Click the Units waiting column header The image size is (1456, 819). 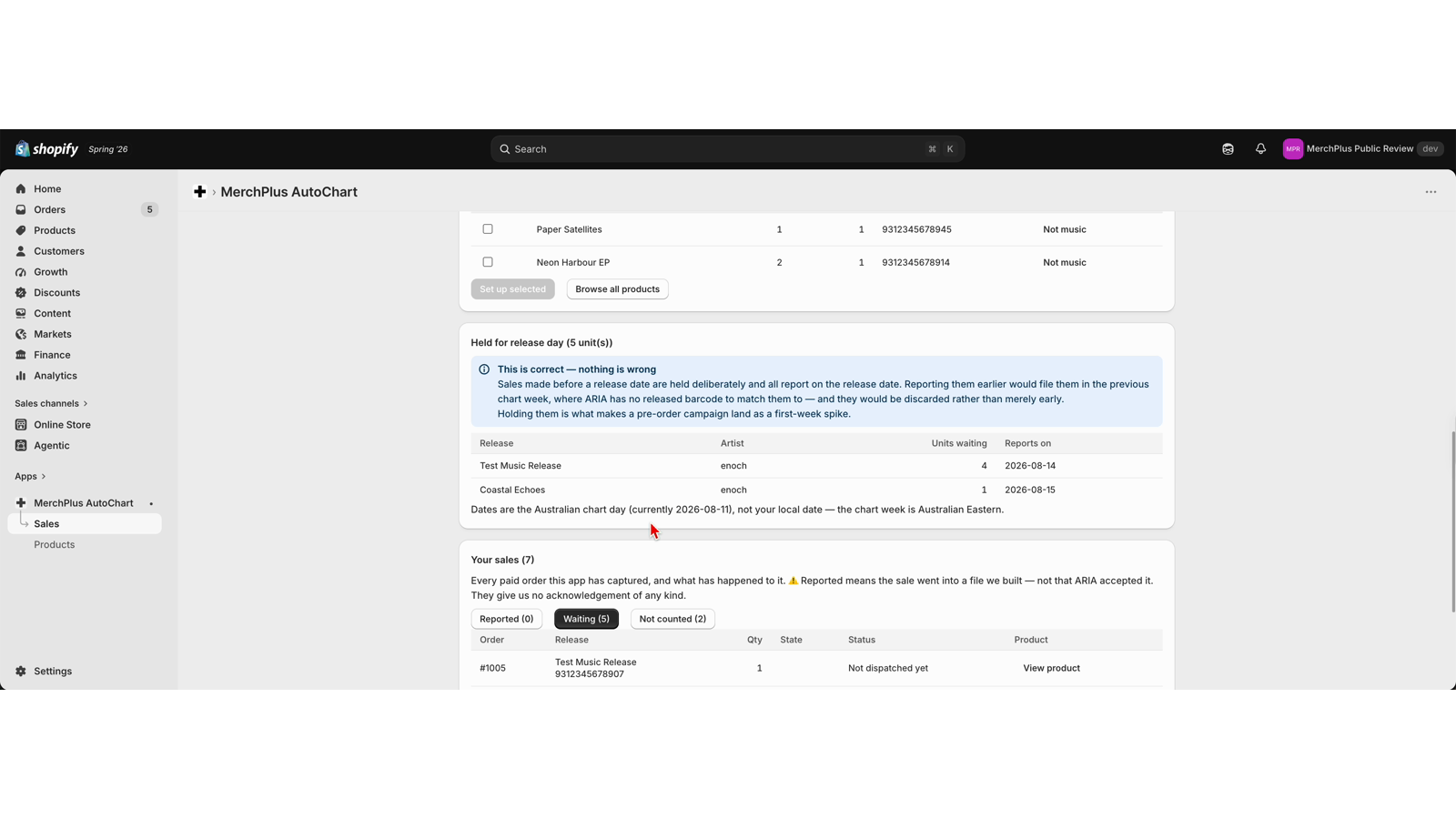pos(959,443)
